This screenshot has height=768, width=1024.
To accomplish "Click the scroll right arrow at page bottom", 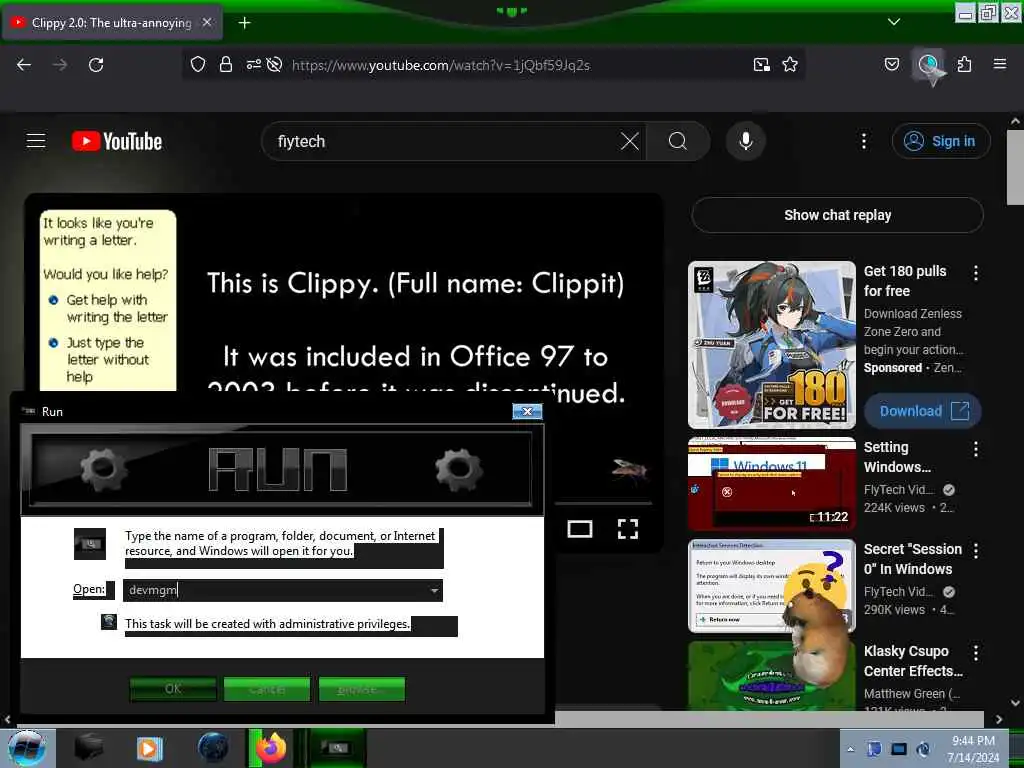I will click(x=999, y=719).
